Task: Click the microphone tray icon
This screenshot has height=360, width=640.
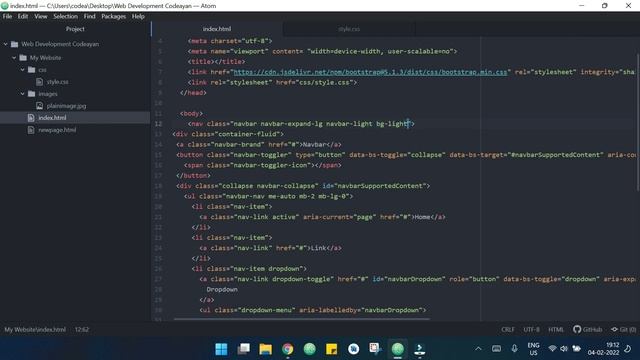Action: [514, 348]
